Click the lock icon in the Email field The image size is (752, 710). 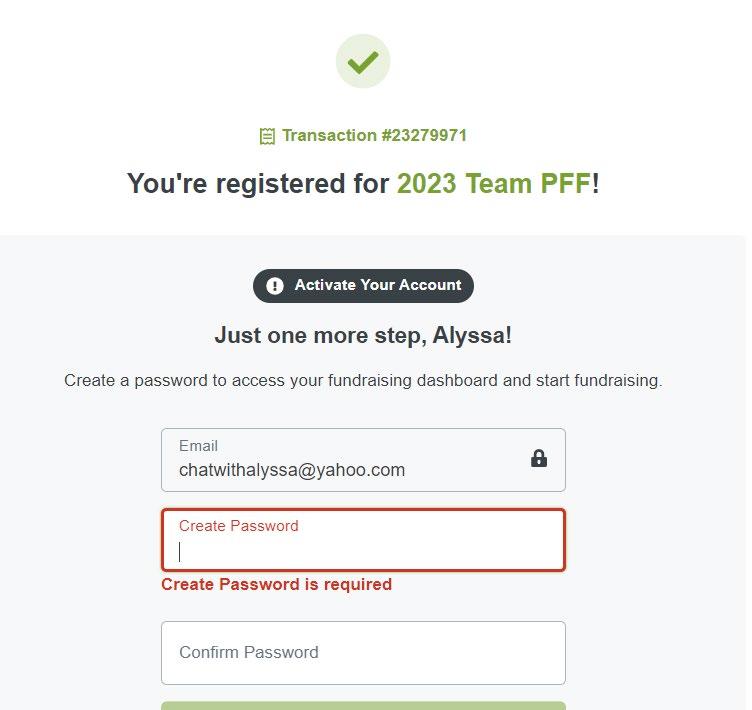click(x=539, y=459)
